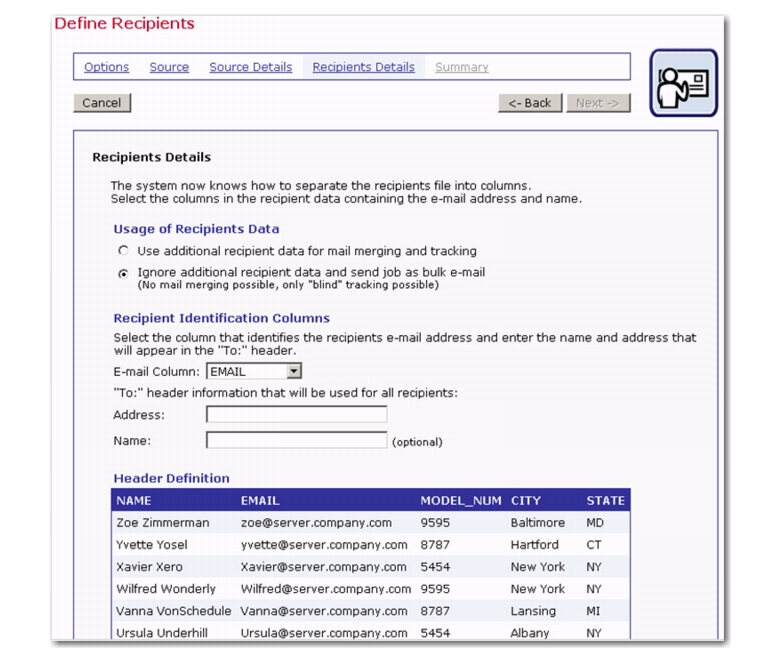Select the Zoe Zimmerman name cell
Screen dimensions: 771x662
[163, 523]
